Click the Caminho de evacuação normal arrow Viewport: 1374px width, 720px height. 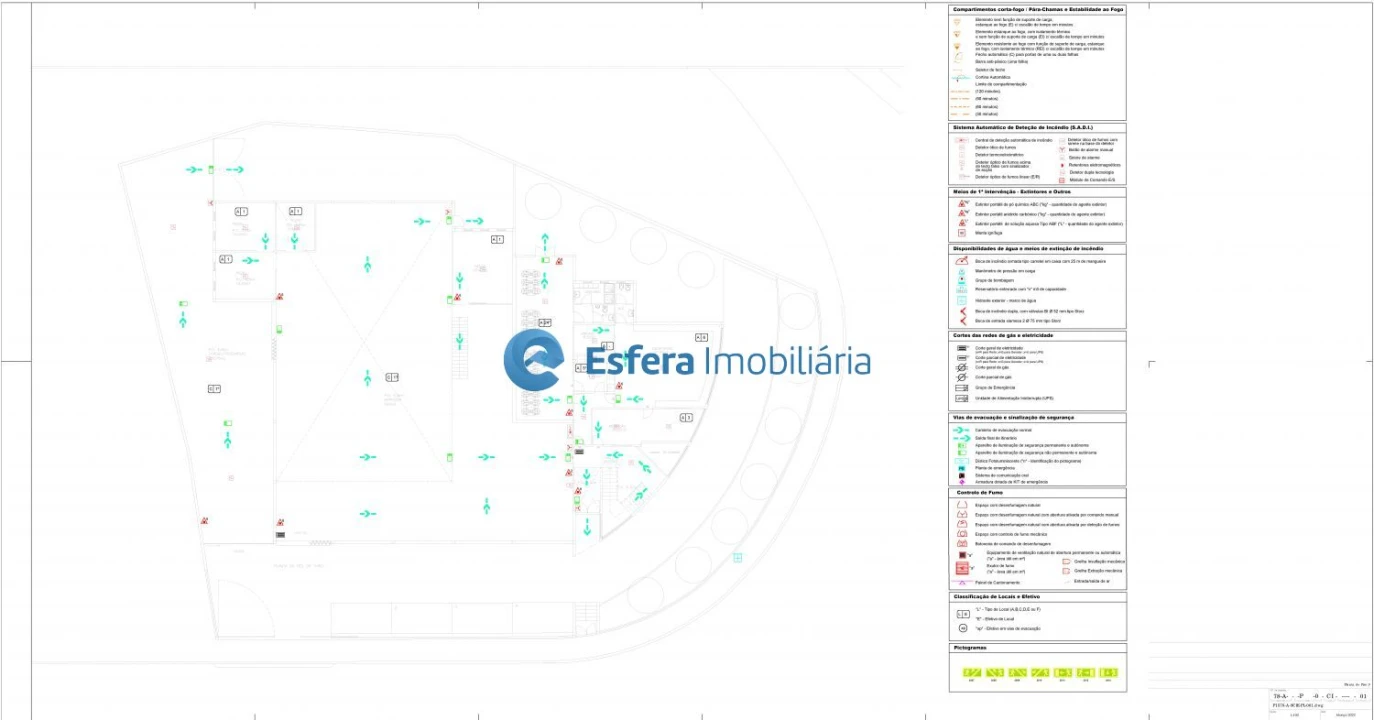pyautogui.click(x=961, y=429)
